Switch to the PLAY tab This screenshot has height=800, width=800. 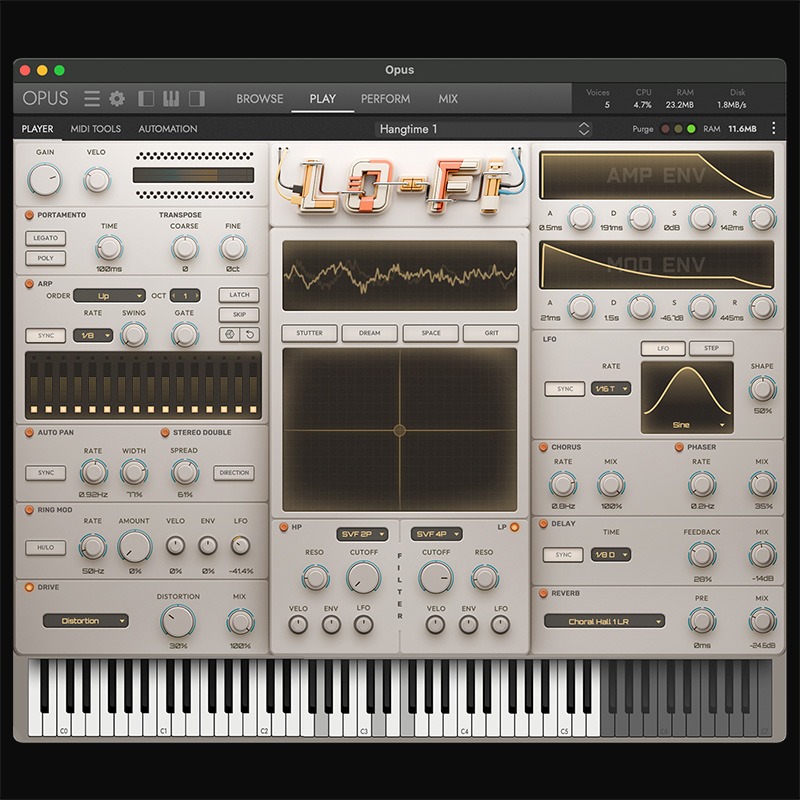(322, 98)
